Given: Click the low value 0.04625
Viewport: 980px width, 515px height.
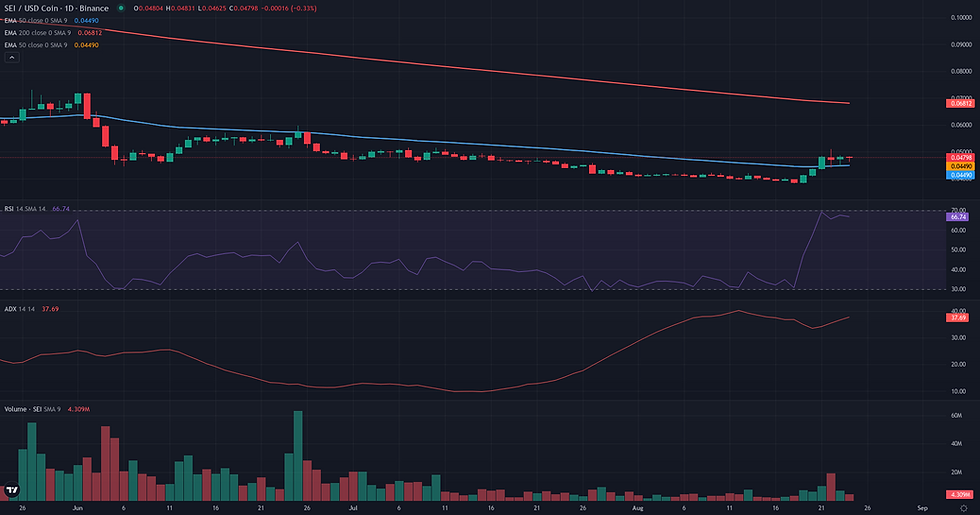Looking at the screenshot, I should pos(216,8).
